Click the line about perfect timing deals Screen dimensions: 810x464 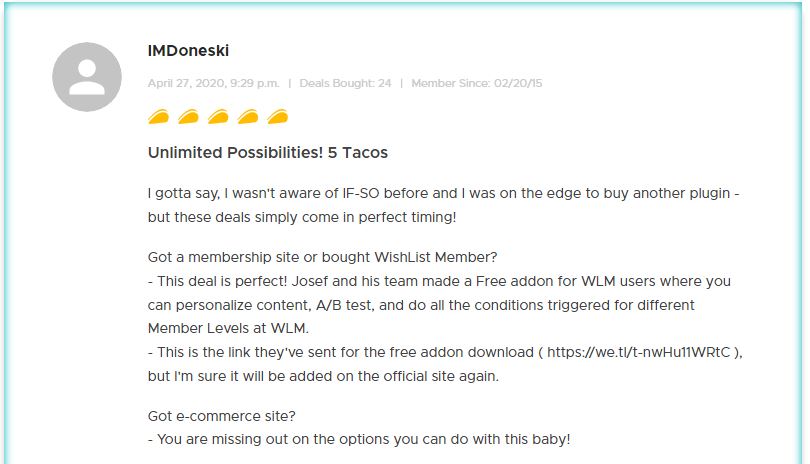(302, 218)
